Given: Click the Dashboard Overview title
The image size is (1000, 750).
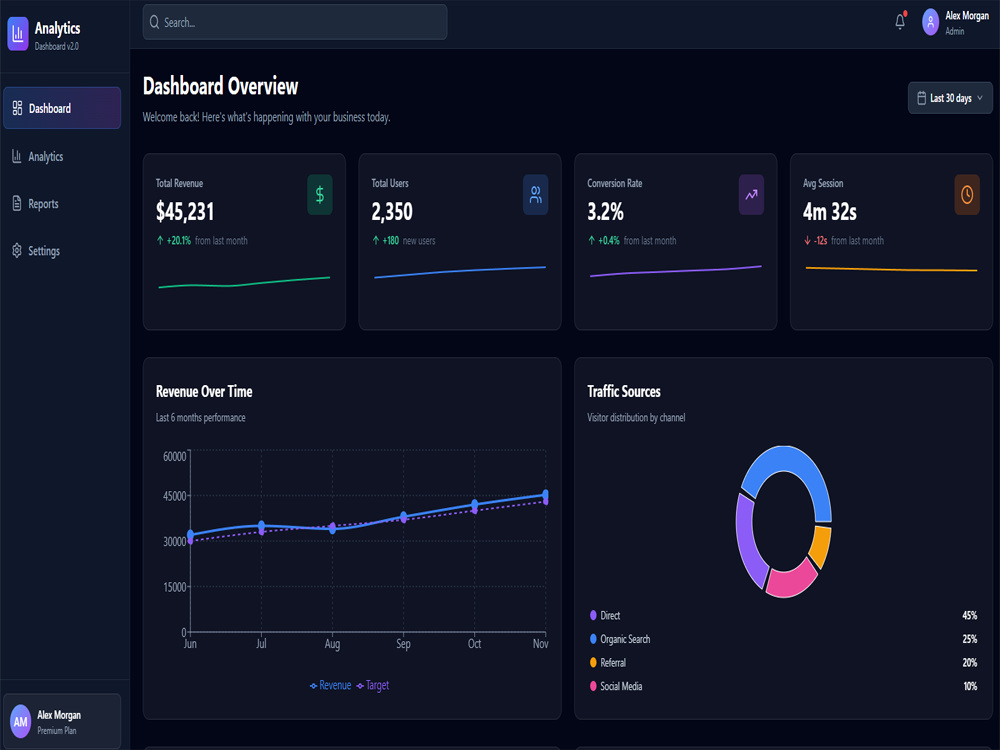Looking at the screenshot, I should [x=220, y=86].
